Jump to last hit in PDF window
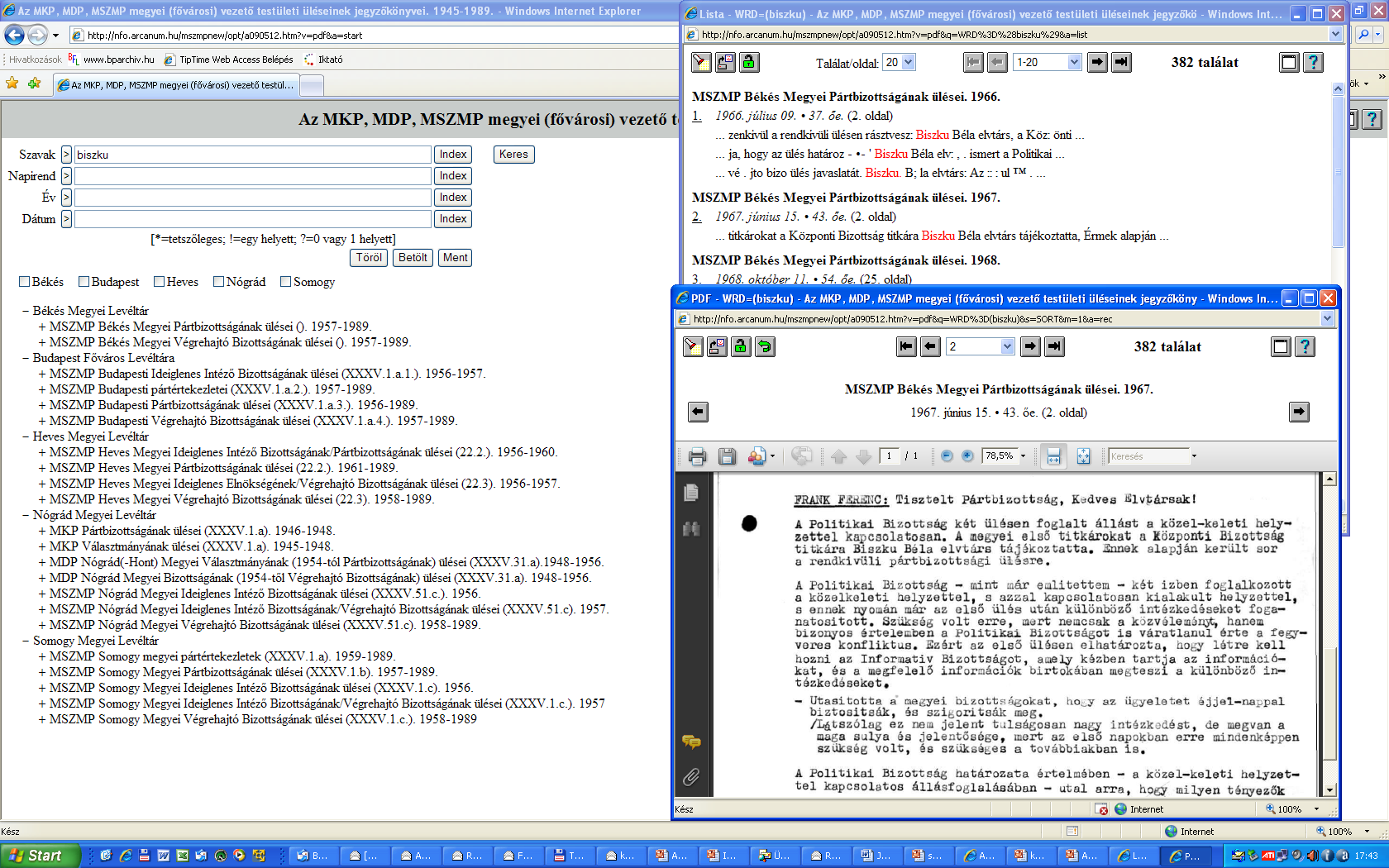1389x868 pixels. (x=1054, y=346)
